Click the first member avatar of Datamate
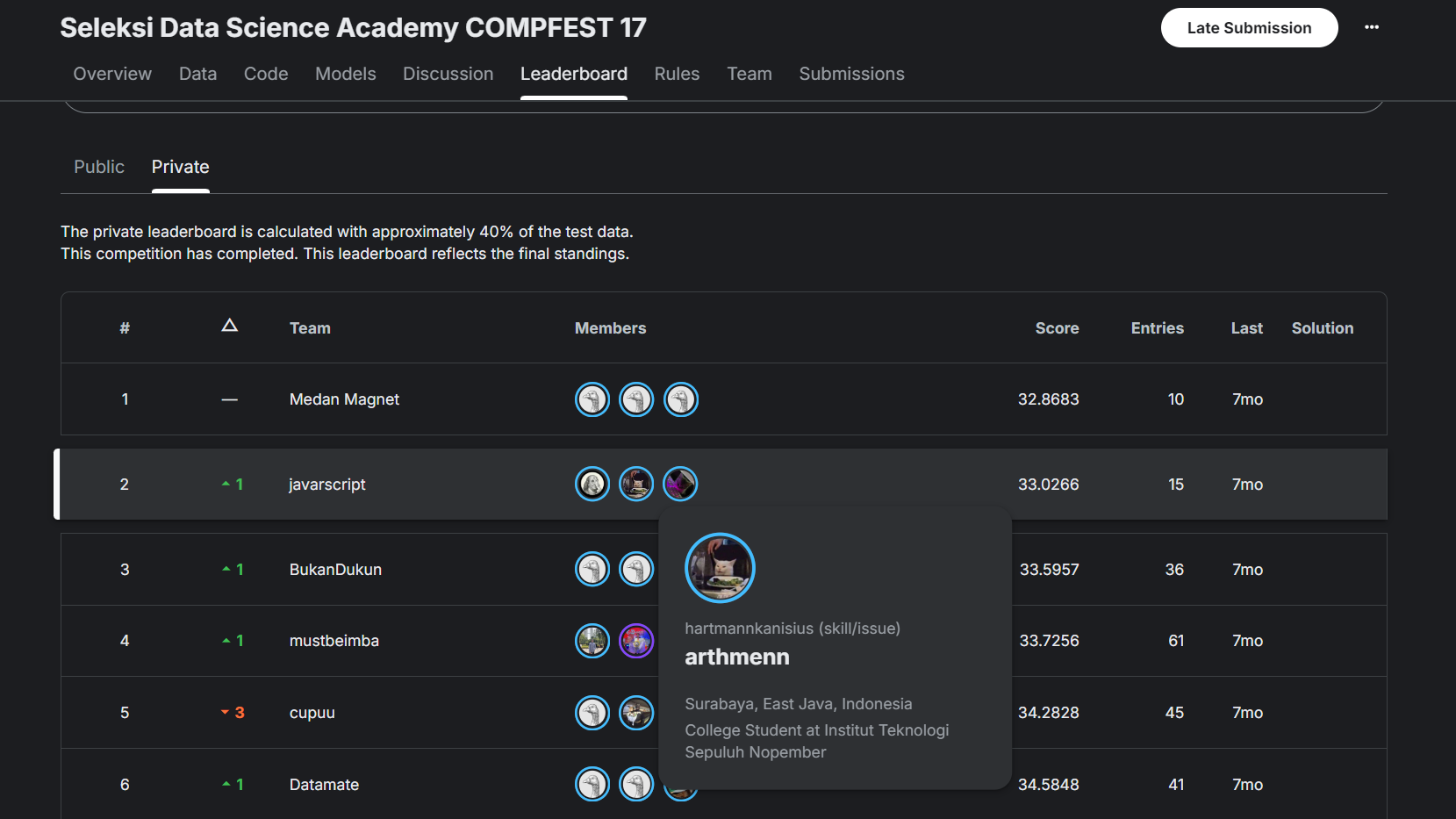Screen dimensions: 1456x819 point(592,784)
